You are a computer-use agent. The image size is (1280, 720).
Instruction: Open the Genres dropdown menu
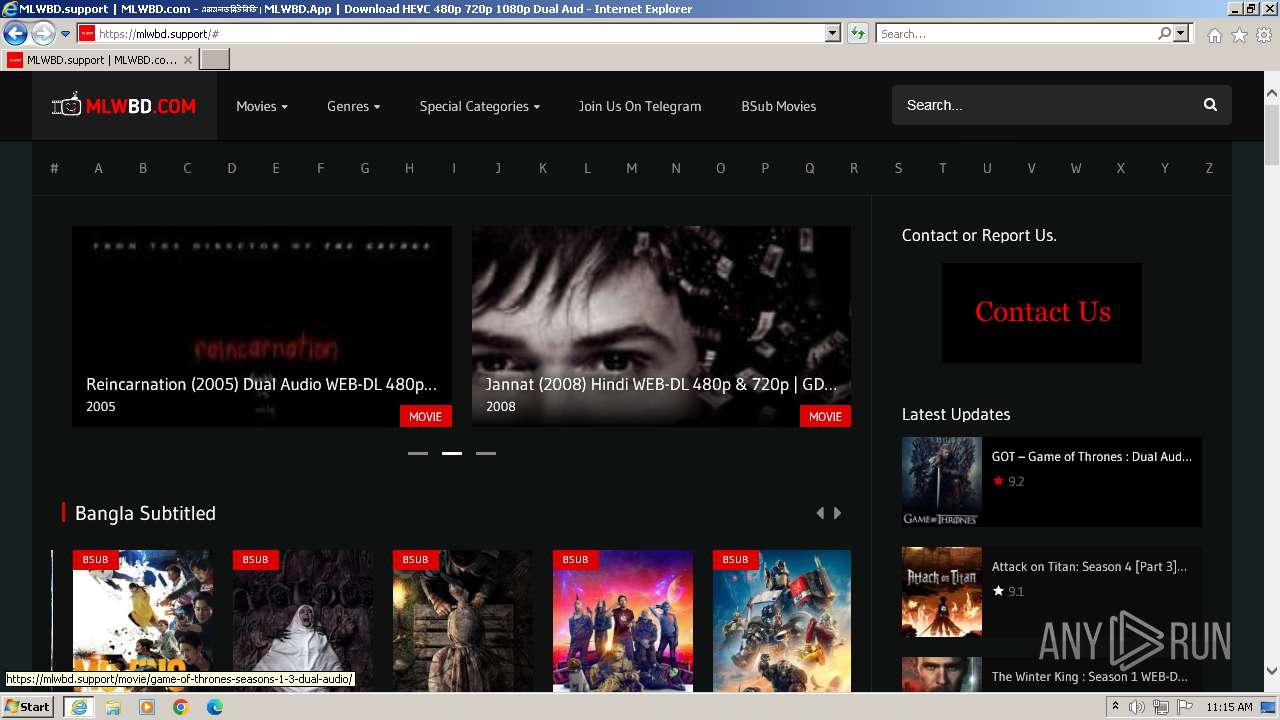coord(354,106)
